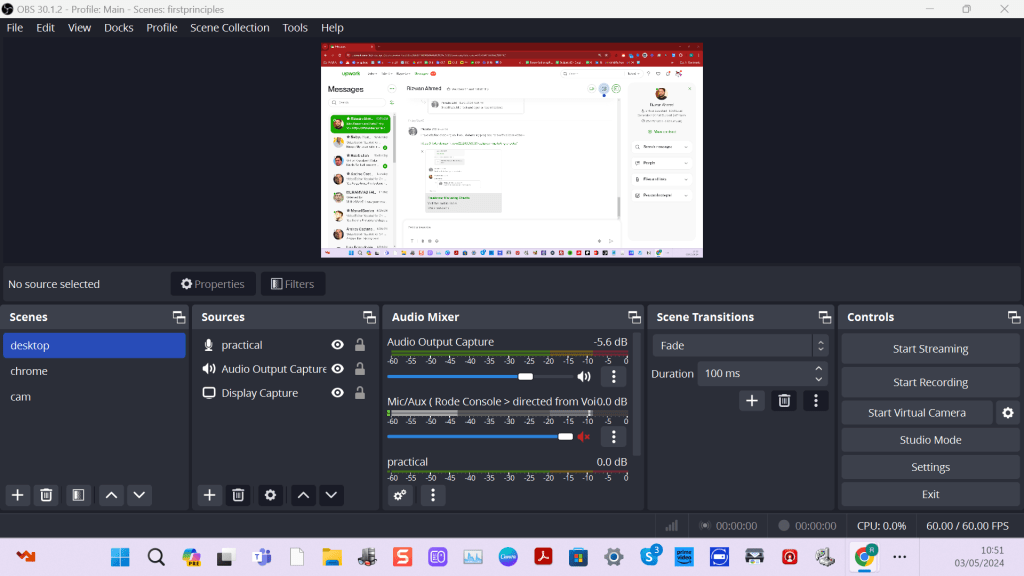The height and width of the screenshot is (576, 1024).
Task: Open the File menu
Action: [14, 27]
